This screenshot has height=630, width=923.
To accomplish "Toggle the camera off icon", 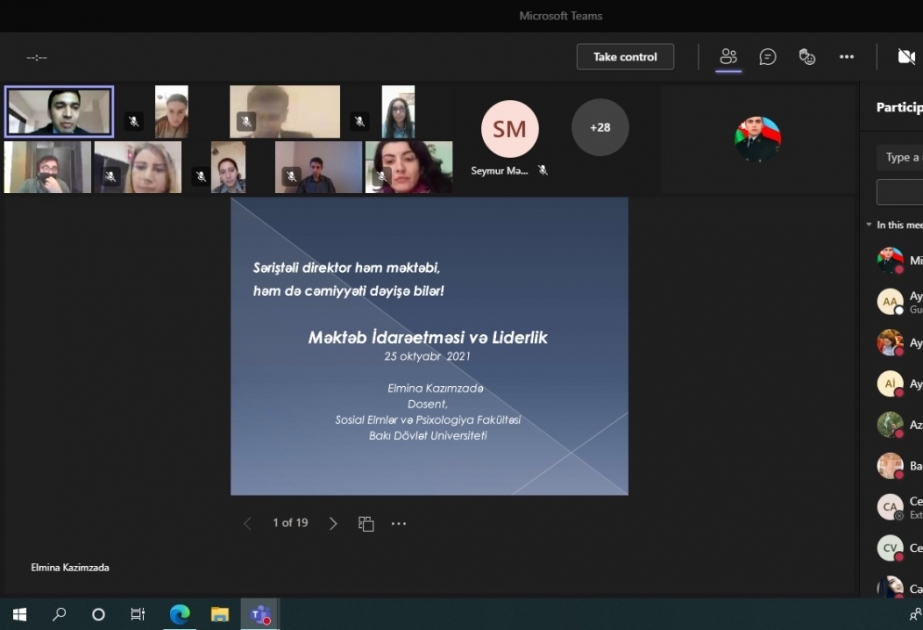I will [x=907, y=57].
